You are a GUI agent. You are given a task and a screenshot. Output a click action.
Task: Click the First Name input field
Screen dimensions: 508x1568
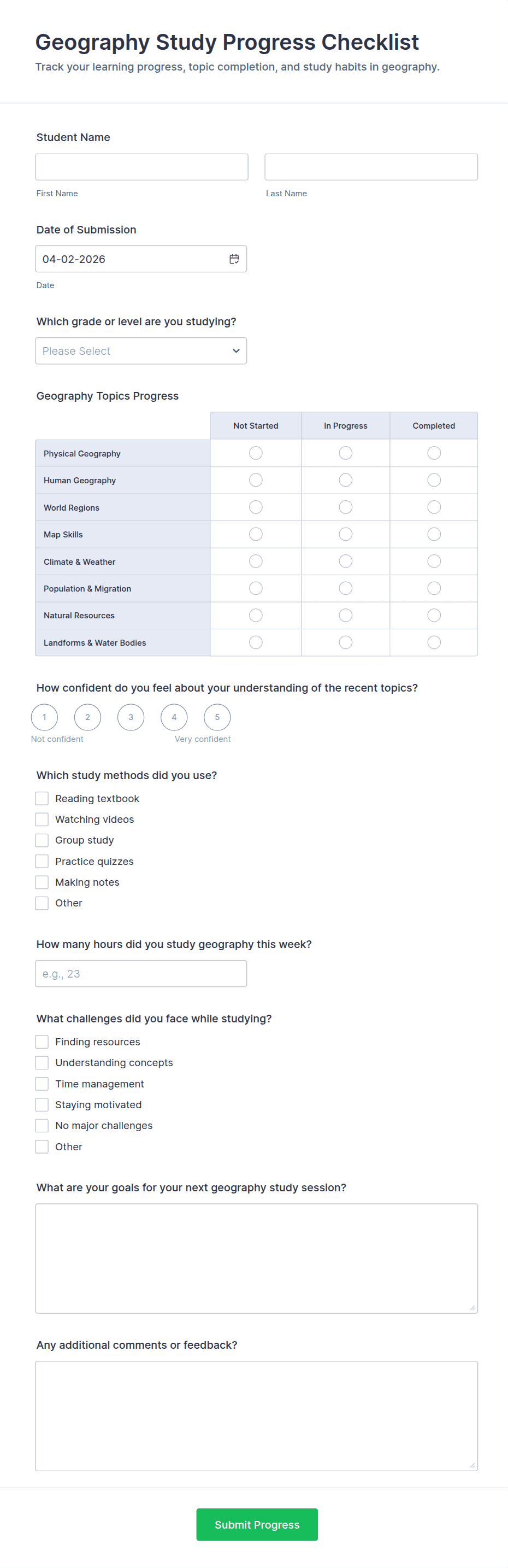[142, 167]
